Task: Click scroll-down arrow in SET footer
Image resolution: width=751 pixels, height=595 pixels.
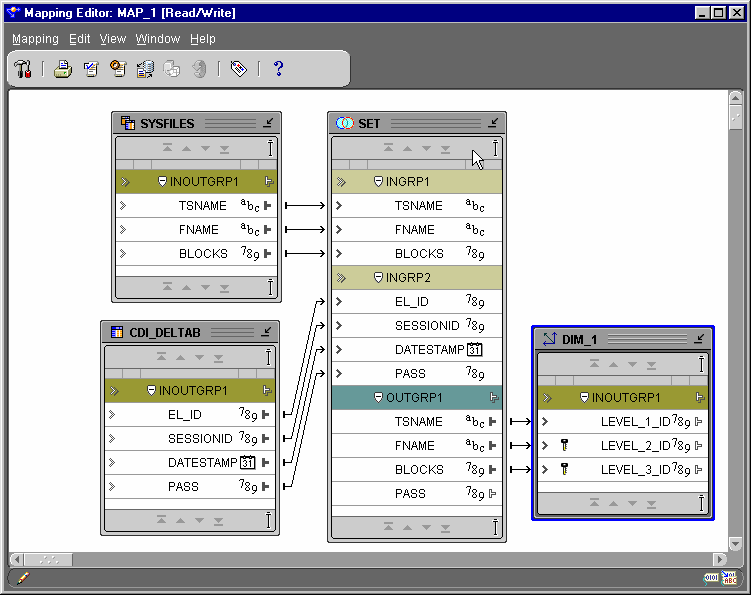Action: click(427, 527)
